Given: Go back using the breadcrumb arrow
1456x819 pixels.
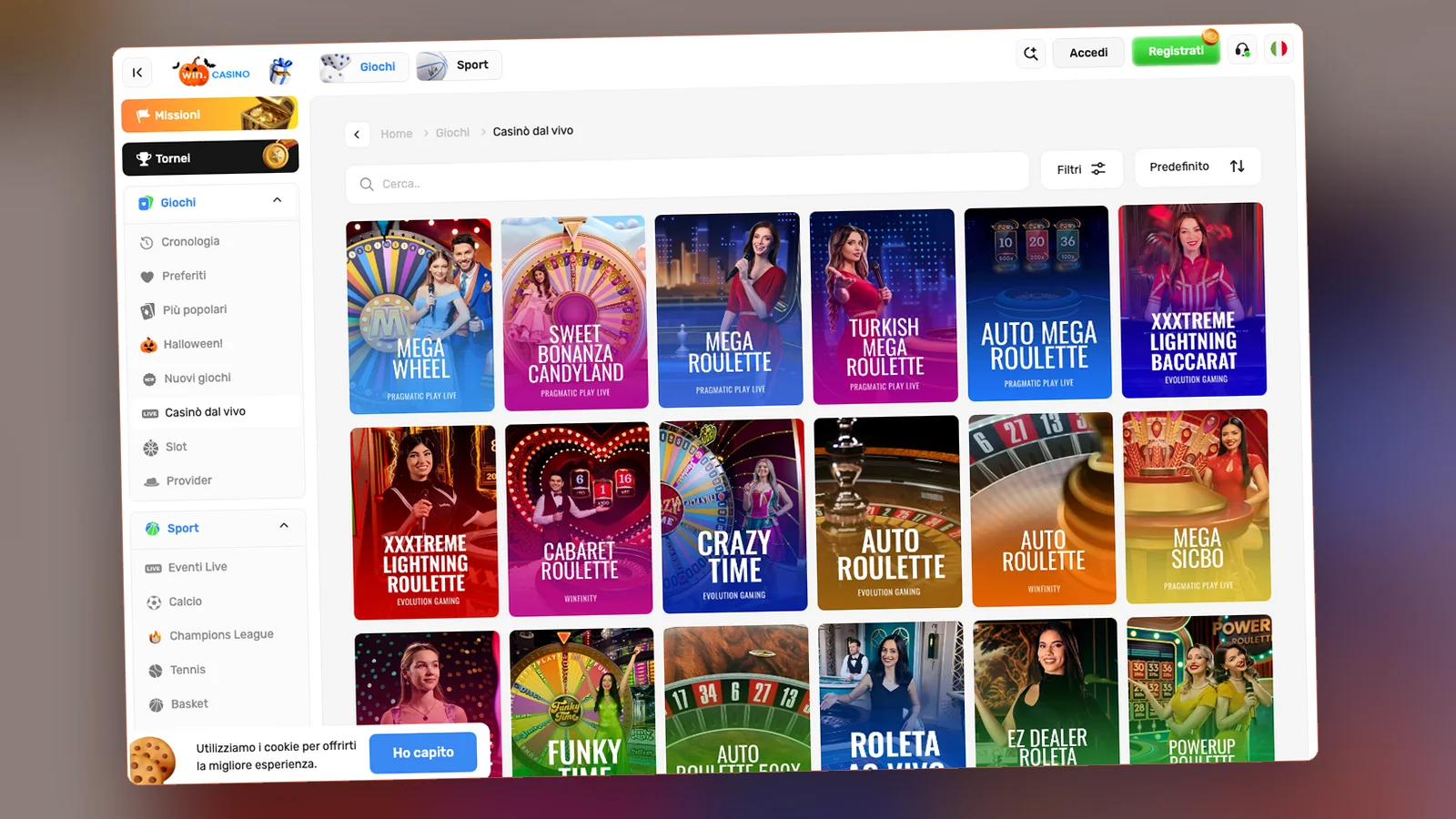Looking at the screenshot, I should [357, 135].
